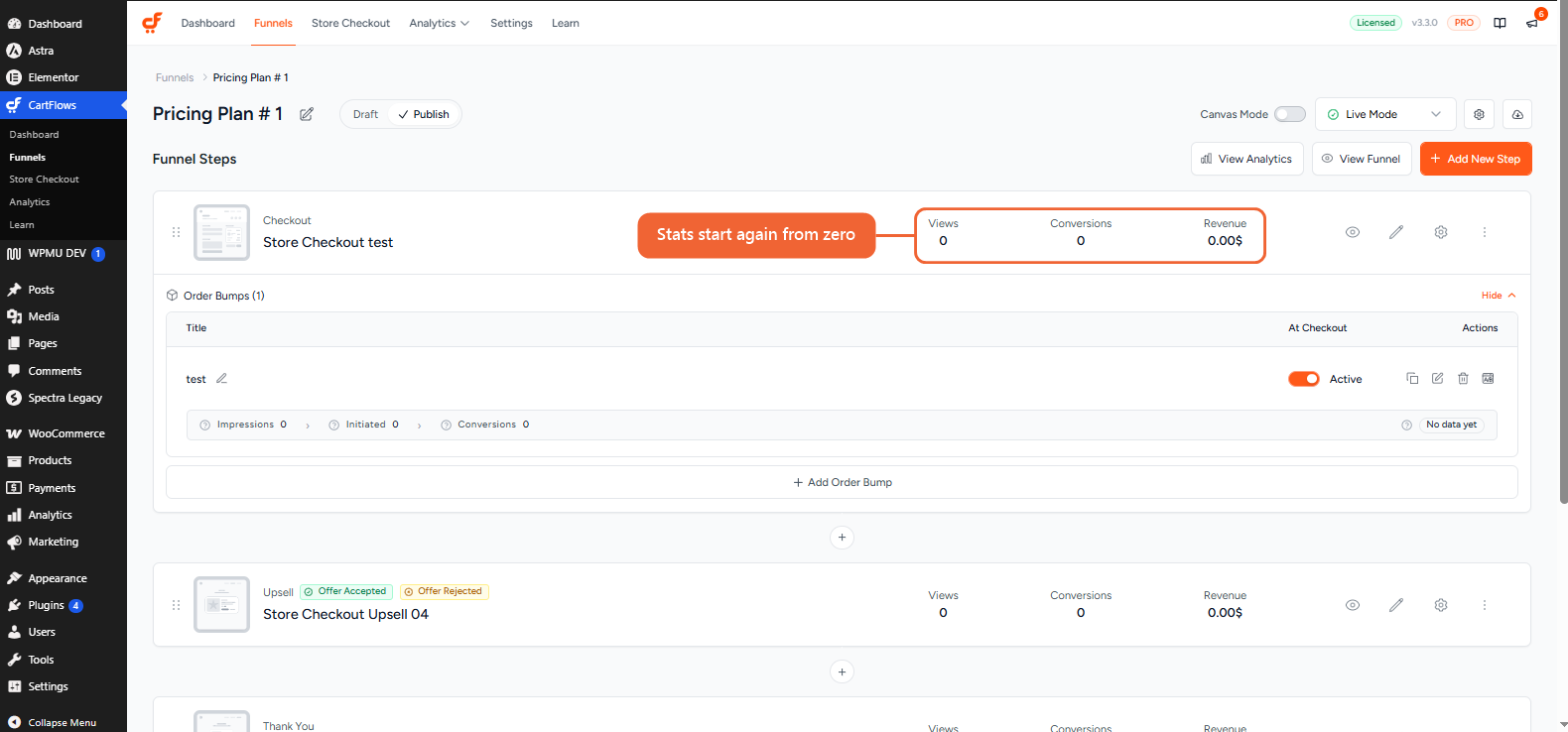Click the No data yet label

tap(1451, 425)
